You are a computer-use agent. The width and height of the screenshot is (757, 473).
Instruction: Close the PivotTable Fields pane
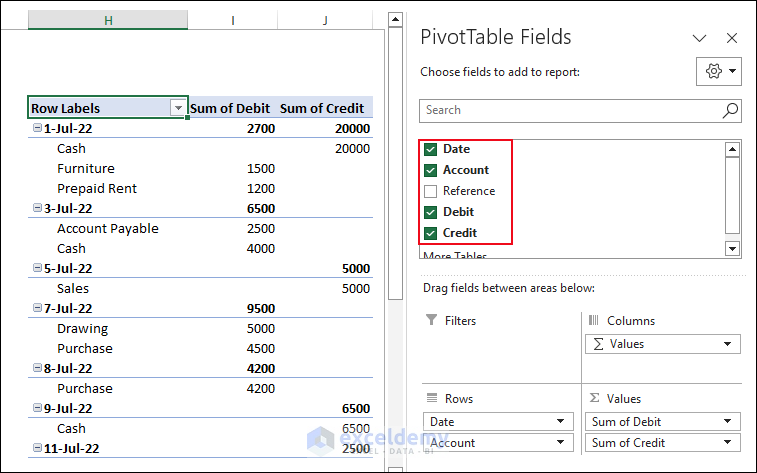pyautogui.click(x=732, y=38)
